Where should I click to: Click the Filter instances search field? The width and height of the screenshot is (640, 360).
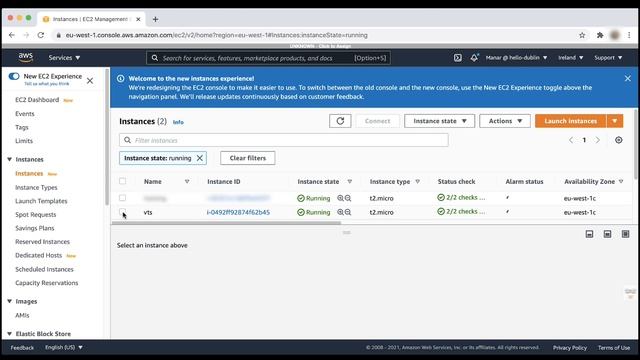(x=284, y=140)
